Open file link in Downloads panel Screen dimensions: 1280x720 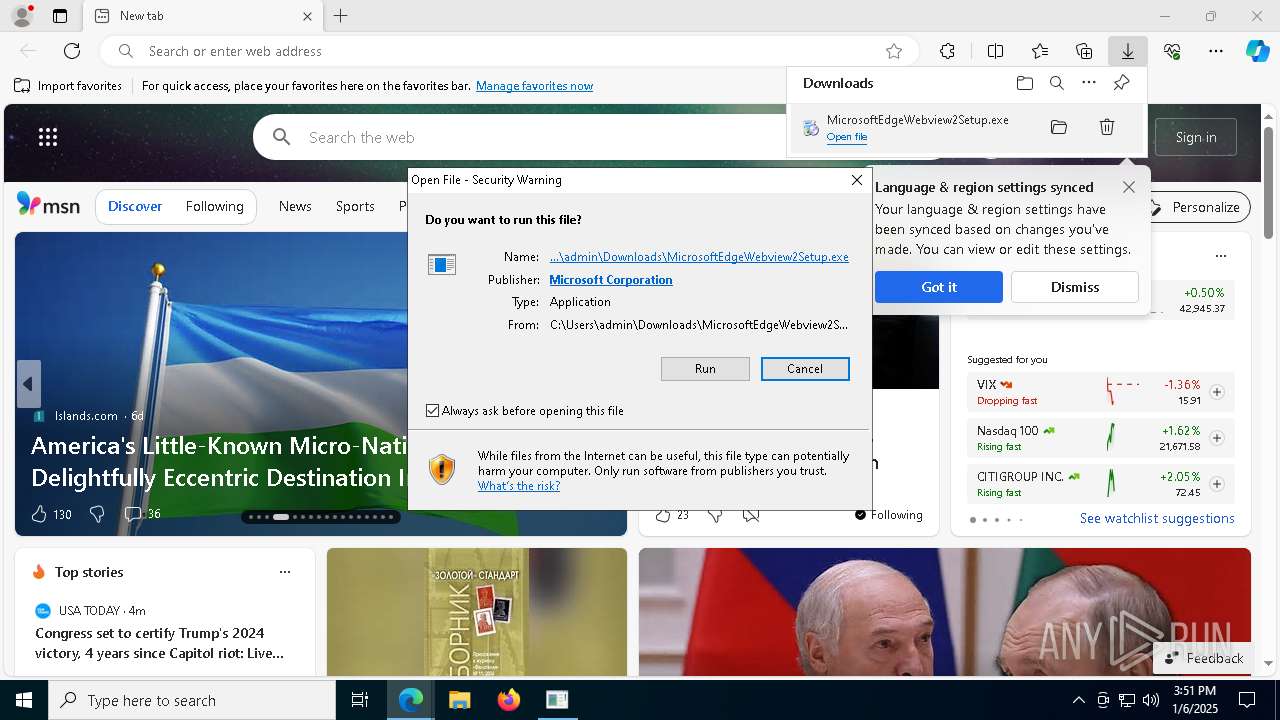pyautogui.click(x=846, y=137)
